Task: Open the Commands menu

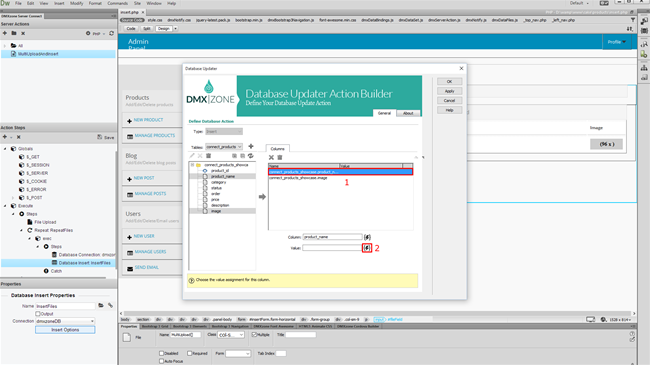Action: pos(117,3)
